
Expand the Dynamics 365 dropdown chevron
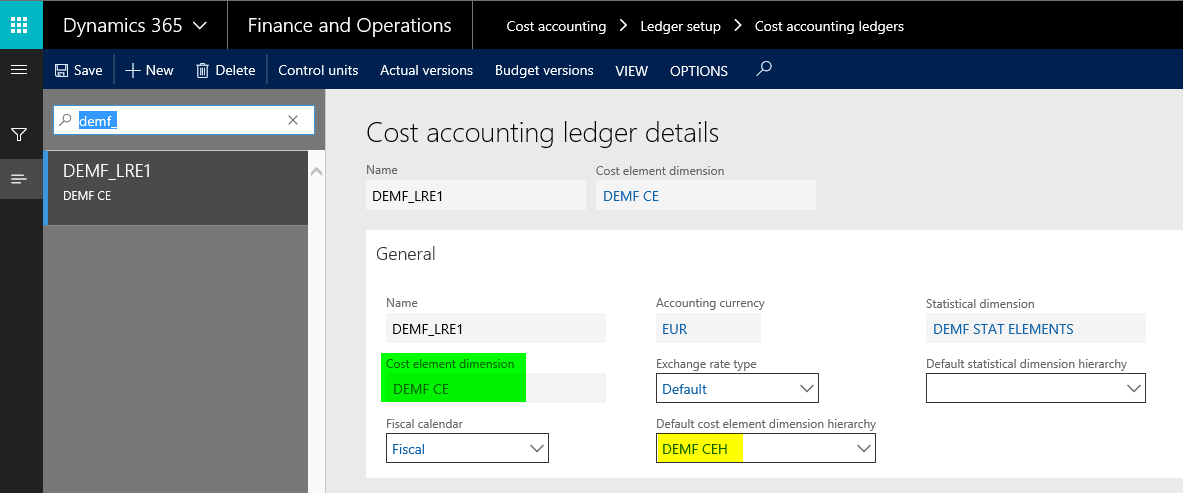click(199, 26)
